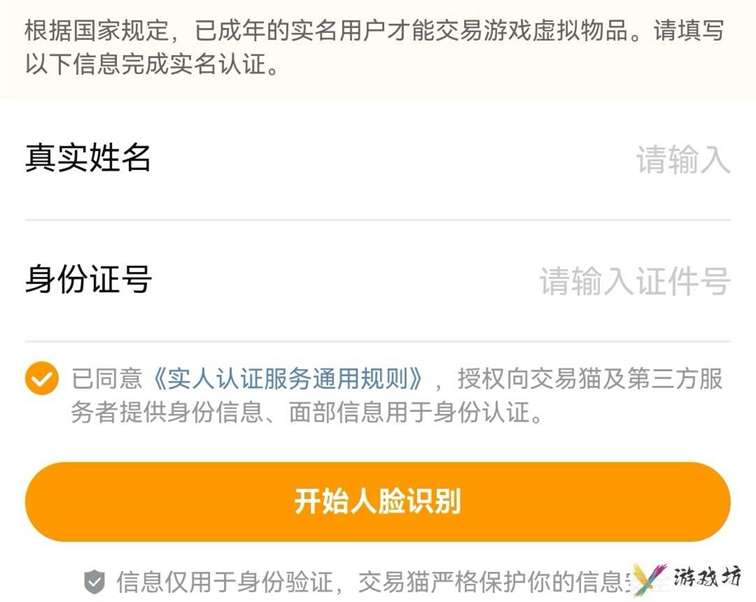This screenshot has height=602, width=756.
Task: Select the 真实姓名 field label
Action: (88, 158)
